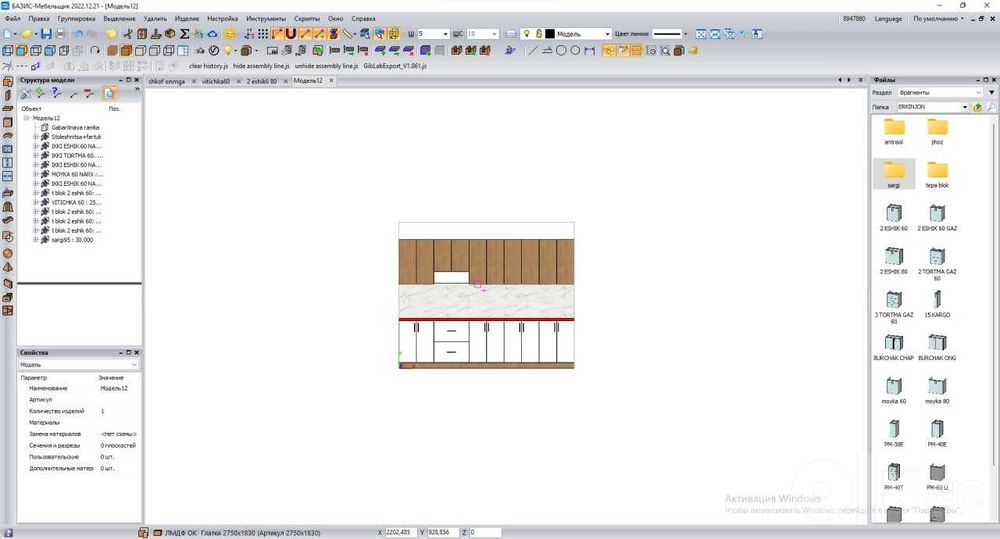
Task: Run the clear history.js script
Action: pos(208,66)
